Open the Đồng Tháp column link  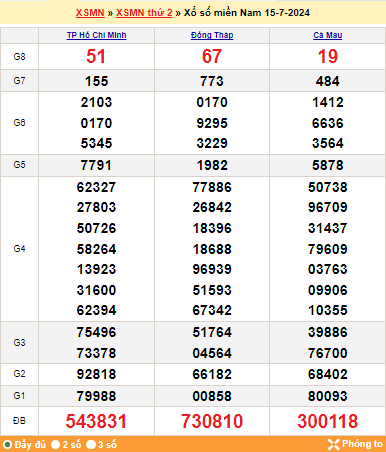tap(212, 35)
